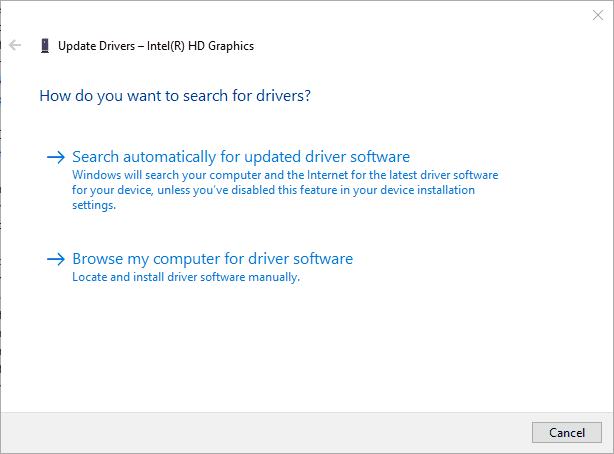
Task: Click the 'Update Drivers' window title text
Action: (x=96, y=46)
